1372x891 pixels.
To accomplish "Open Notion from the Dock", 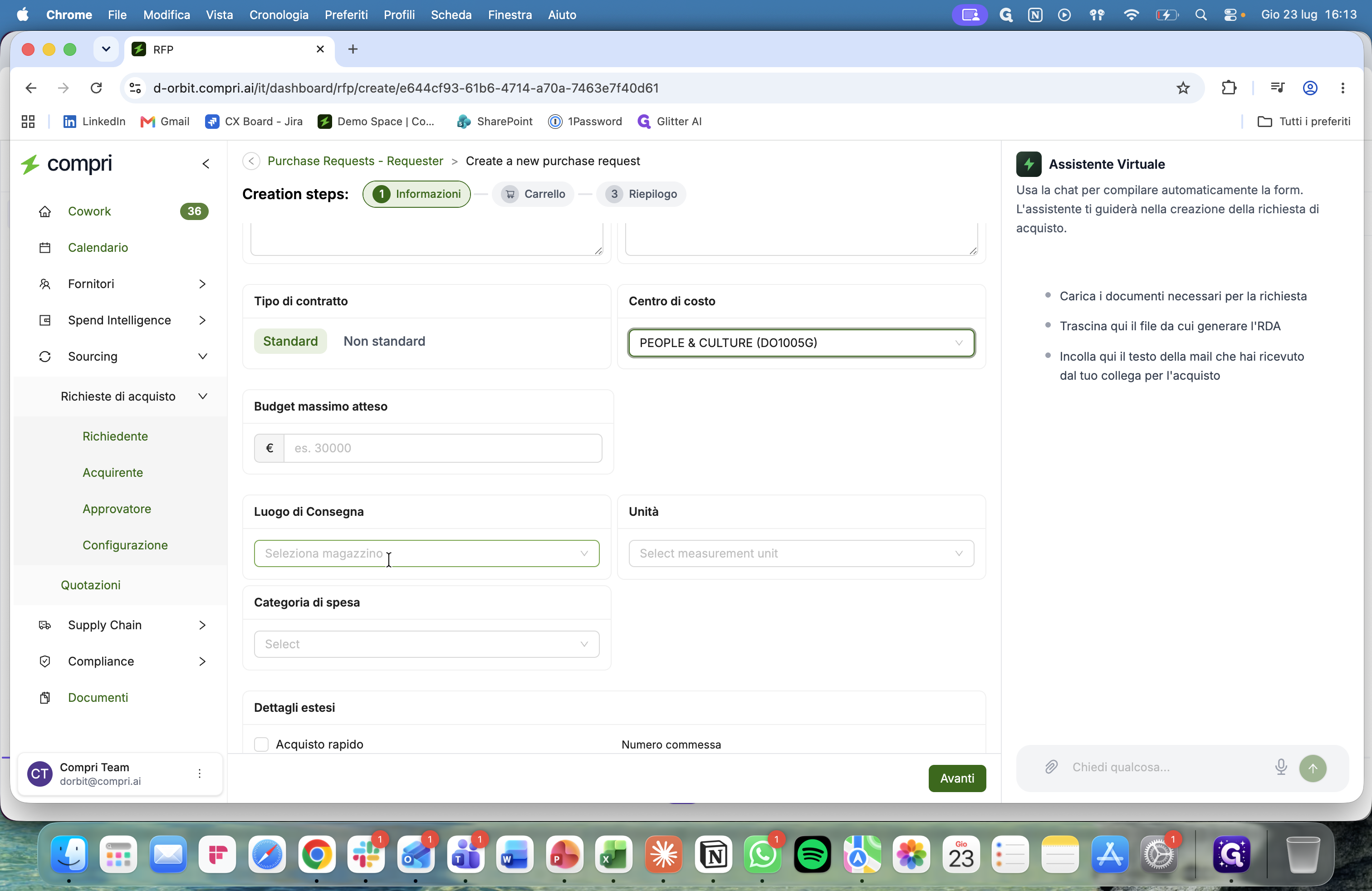I will point(714,855).
